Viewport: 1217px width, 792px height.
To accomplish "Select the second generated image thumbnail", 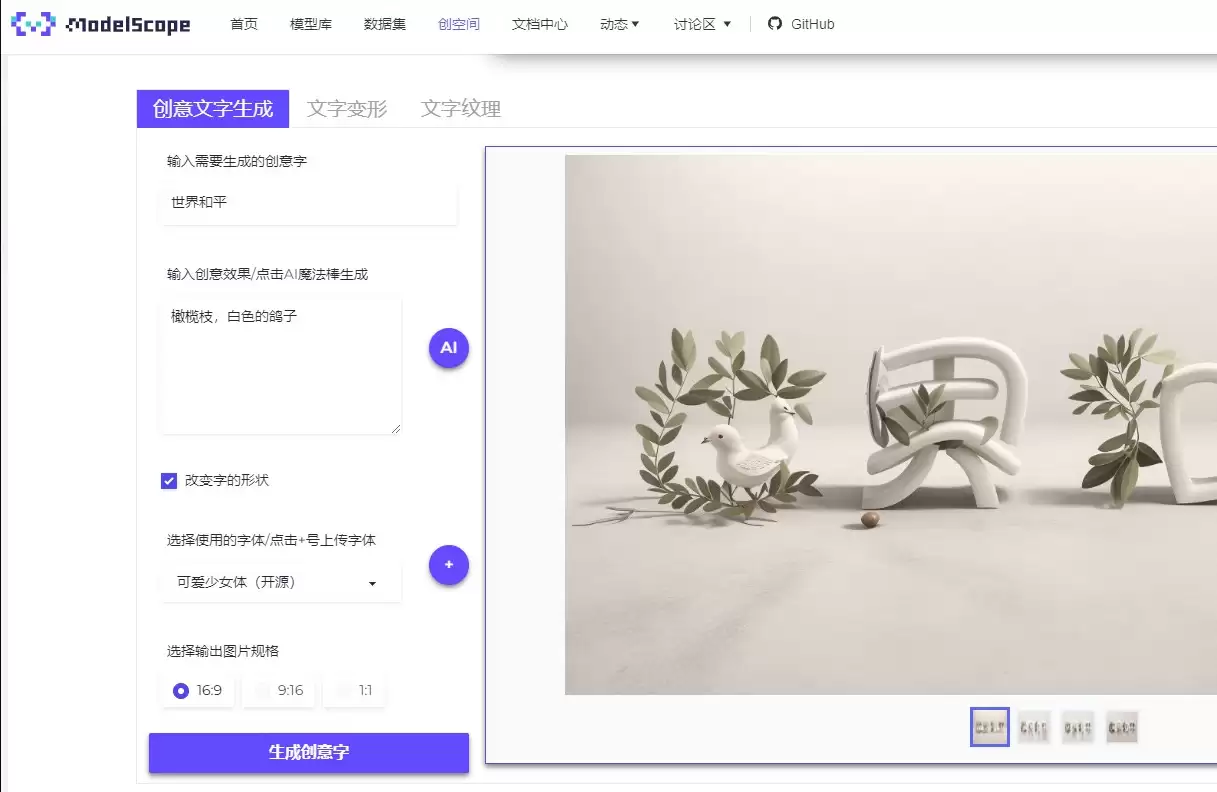I will pyautogui.click(x=1033, y=727).
